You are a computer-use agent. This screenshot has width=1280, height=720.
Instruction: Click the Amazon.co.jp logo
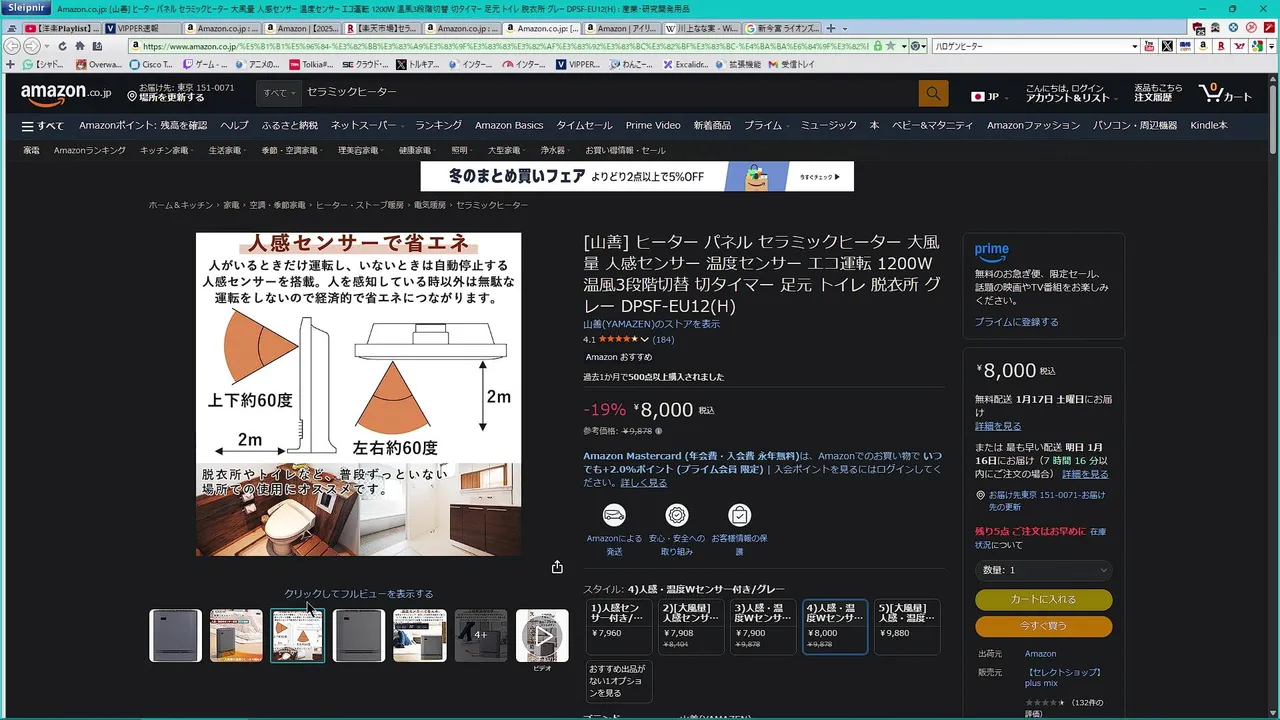click(x=66, y=93)
